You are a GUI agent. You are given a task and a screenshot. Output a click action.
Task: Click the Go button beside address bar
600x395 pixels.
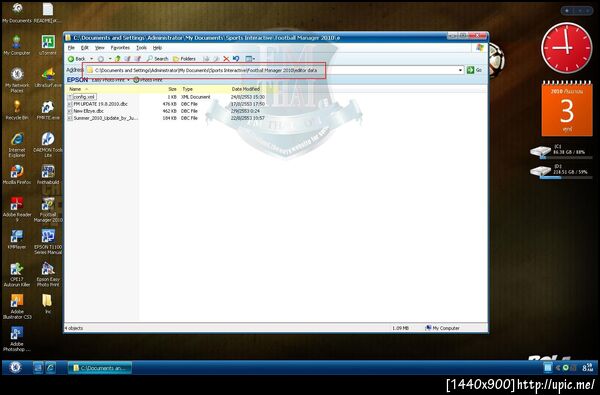[474, 70]
